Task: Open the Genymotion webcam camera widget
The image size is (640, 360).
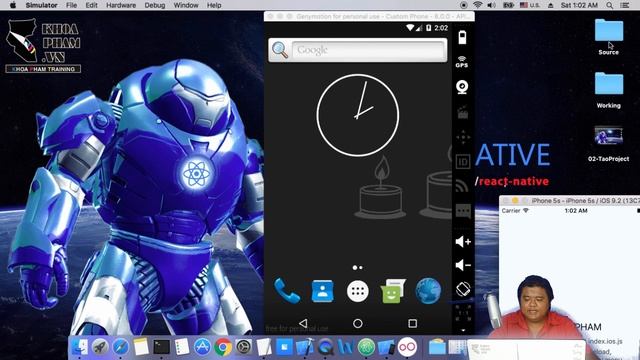Action: pos(462,87)
